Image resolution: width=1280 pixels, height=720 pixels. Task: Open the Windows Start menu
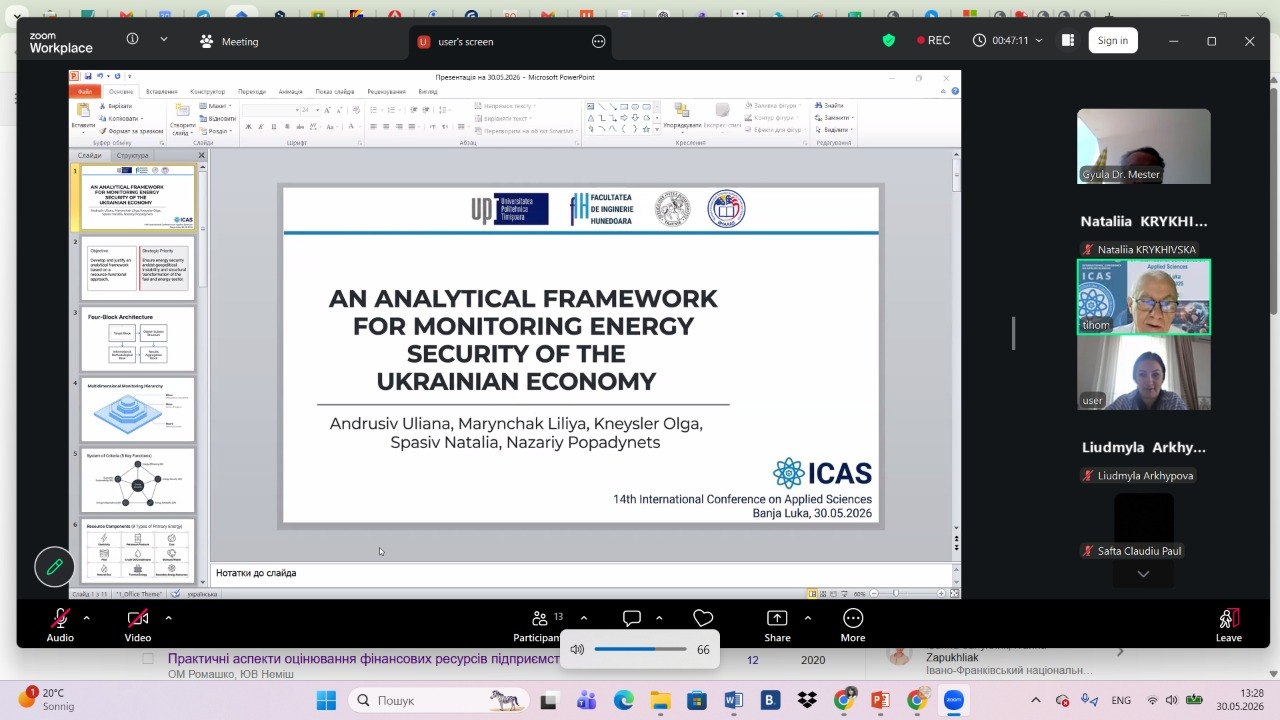point(326,700)
